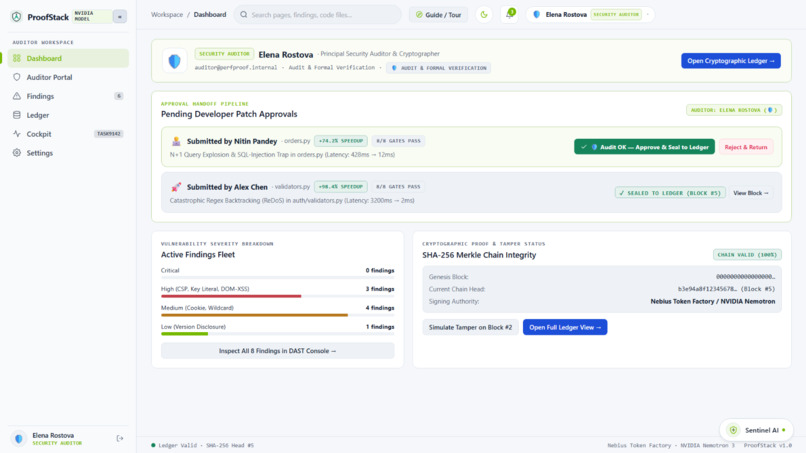The width and height of the screenshot is (806, 453).
Task: Click the Dashboard grid icon
Action: click(x=17, y=58)
